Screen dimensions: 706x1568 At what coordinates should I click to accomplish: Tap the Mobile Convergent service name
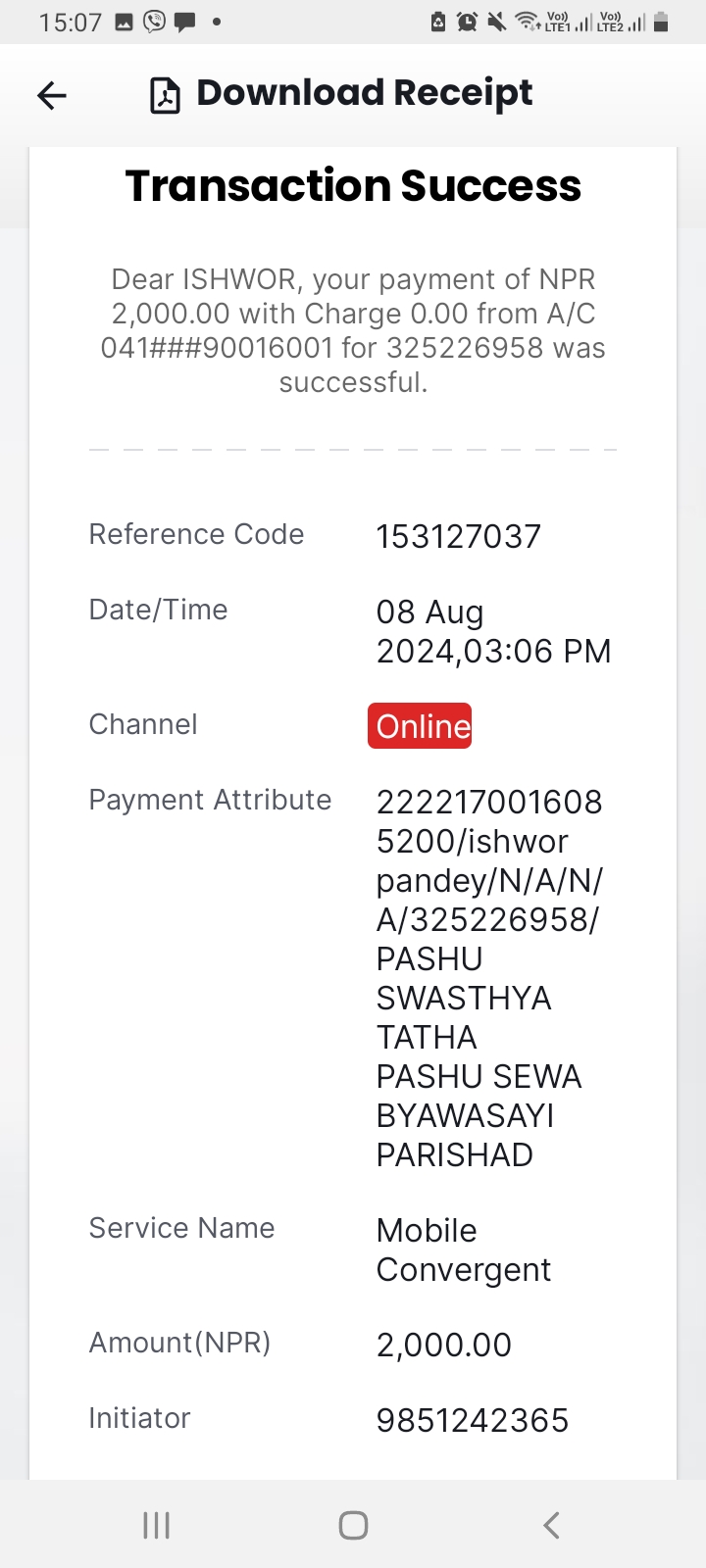[464, 1249]
